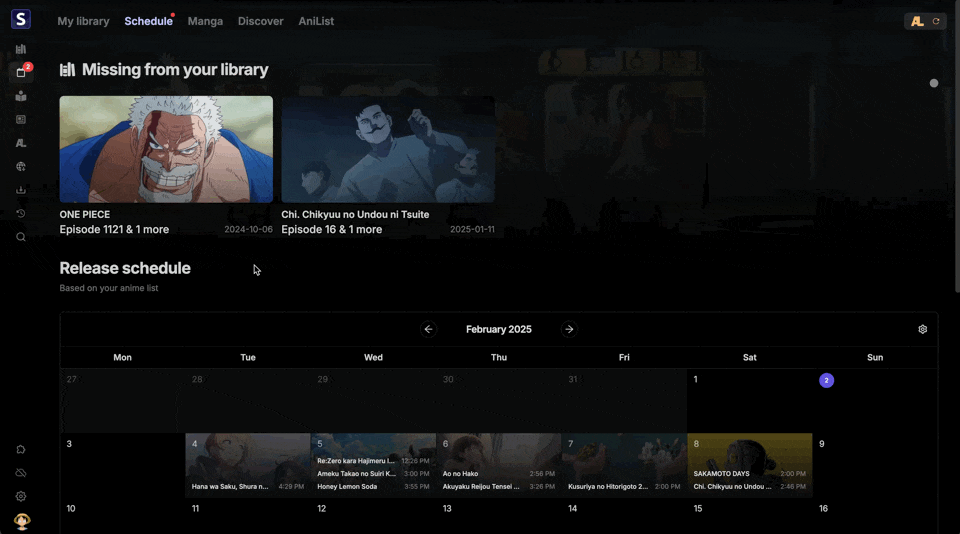Open the Chi. Chikyuu no Undou ni Tsuite thumbnail

(388, 149)
